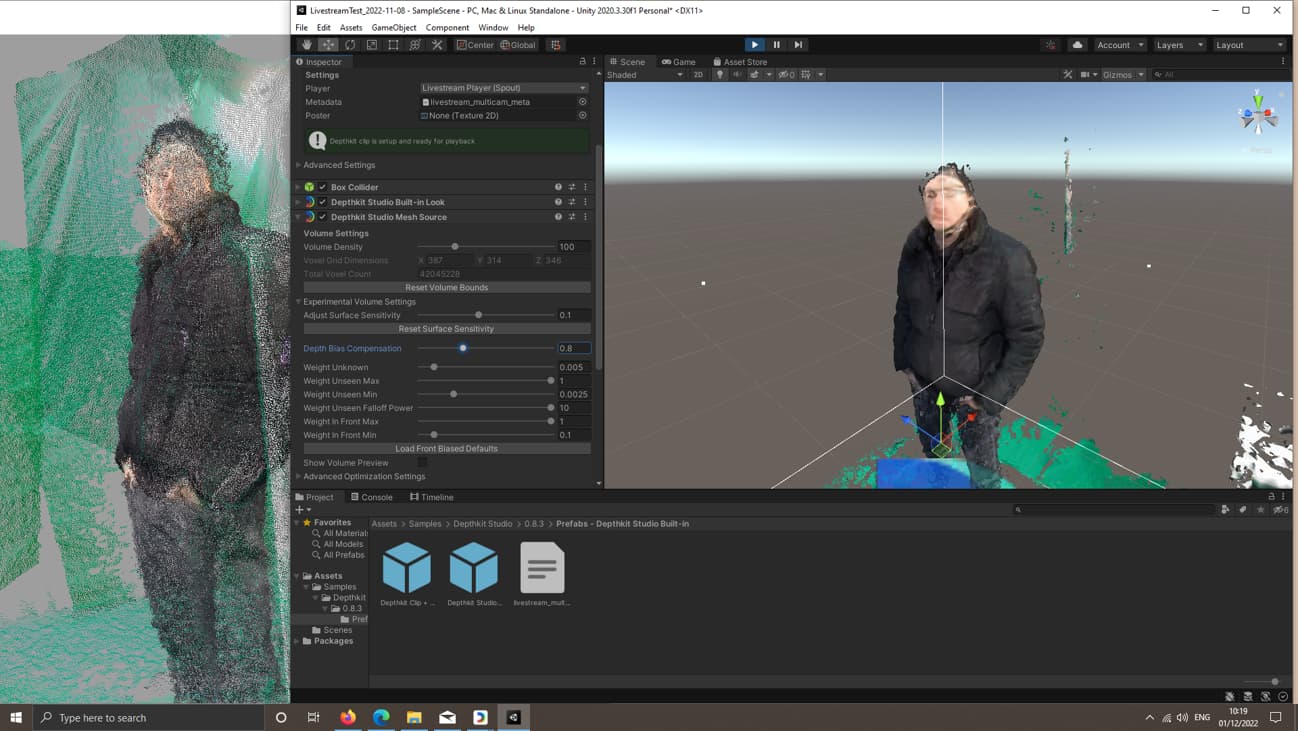Click Load Front Biased Defaults button
This screenshot has width=1298, height=731.
point(446,449)
